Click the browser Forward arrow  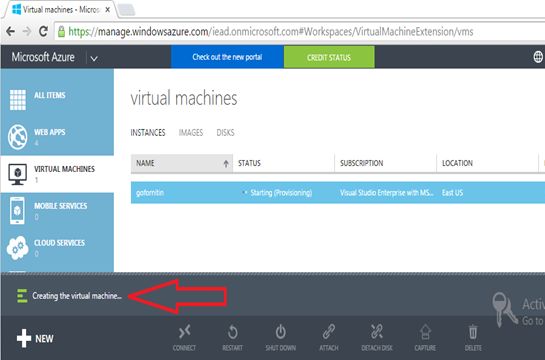click(27, 32)
